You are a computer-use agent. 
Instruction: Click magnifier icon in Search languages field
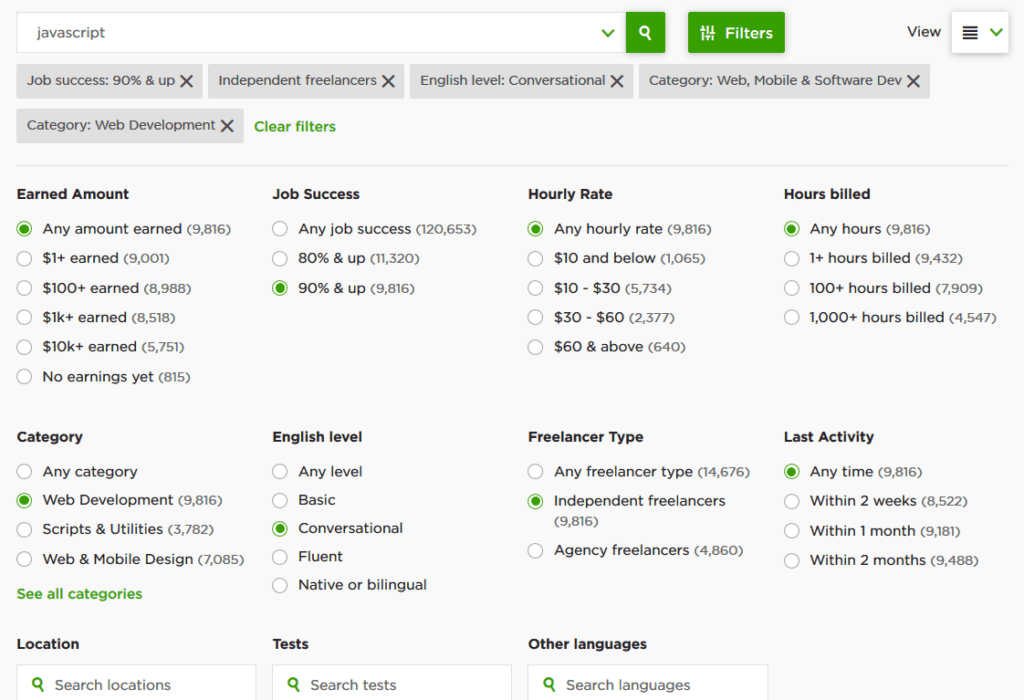(549, 684)
